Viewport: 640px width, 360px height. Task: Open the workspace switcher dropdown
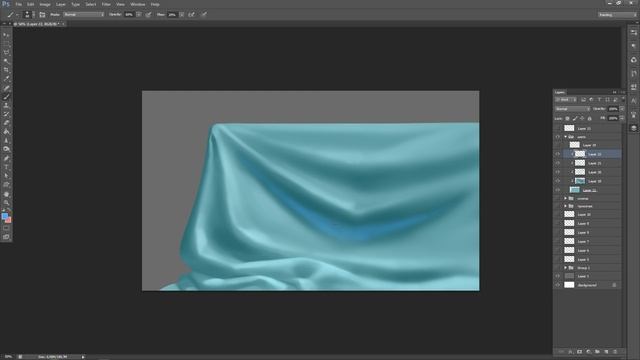[617, 15]
